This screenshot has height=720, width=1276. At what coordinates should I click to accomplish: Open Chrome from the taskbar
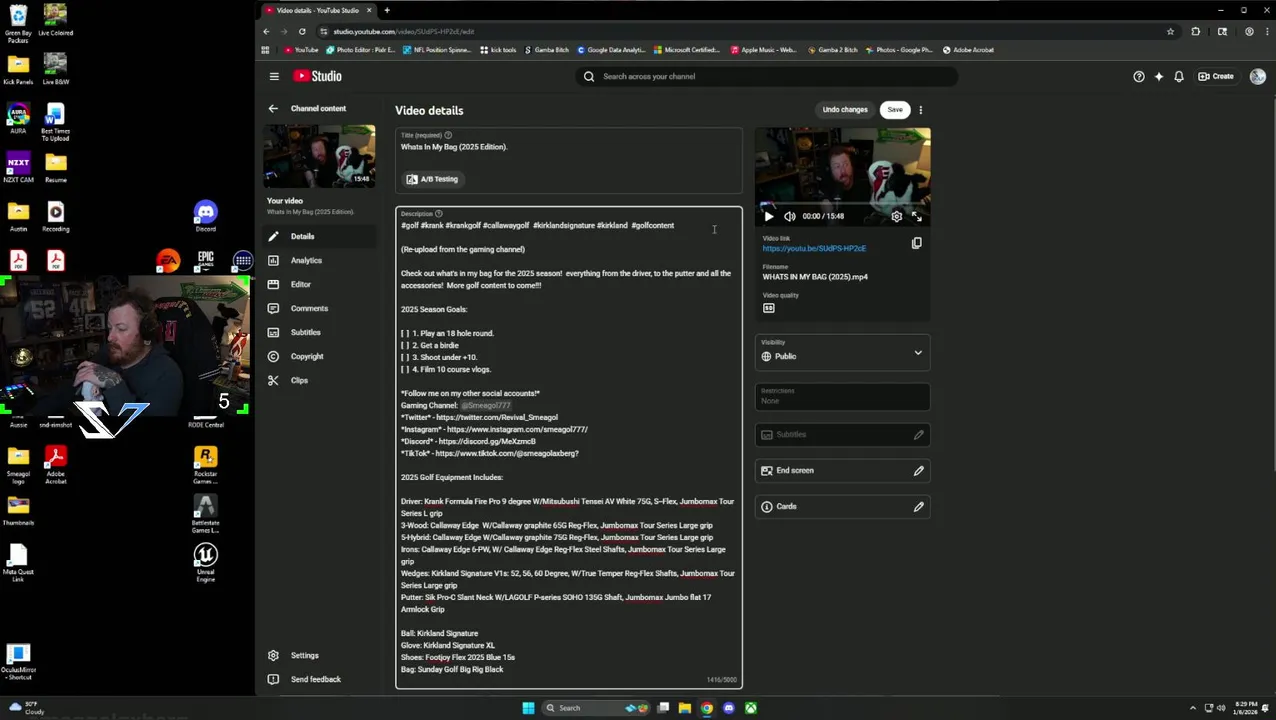[706, 708]
